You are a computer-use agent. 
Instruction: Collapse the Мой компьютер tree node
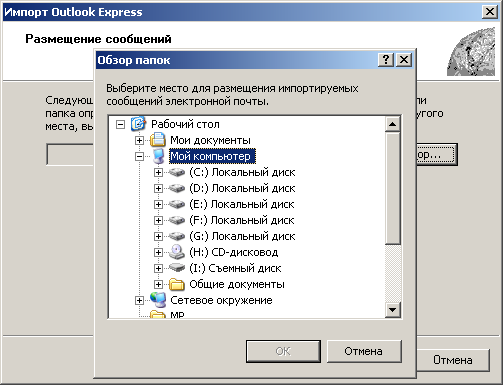click(139, 156)
